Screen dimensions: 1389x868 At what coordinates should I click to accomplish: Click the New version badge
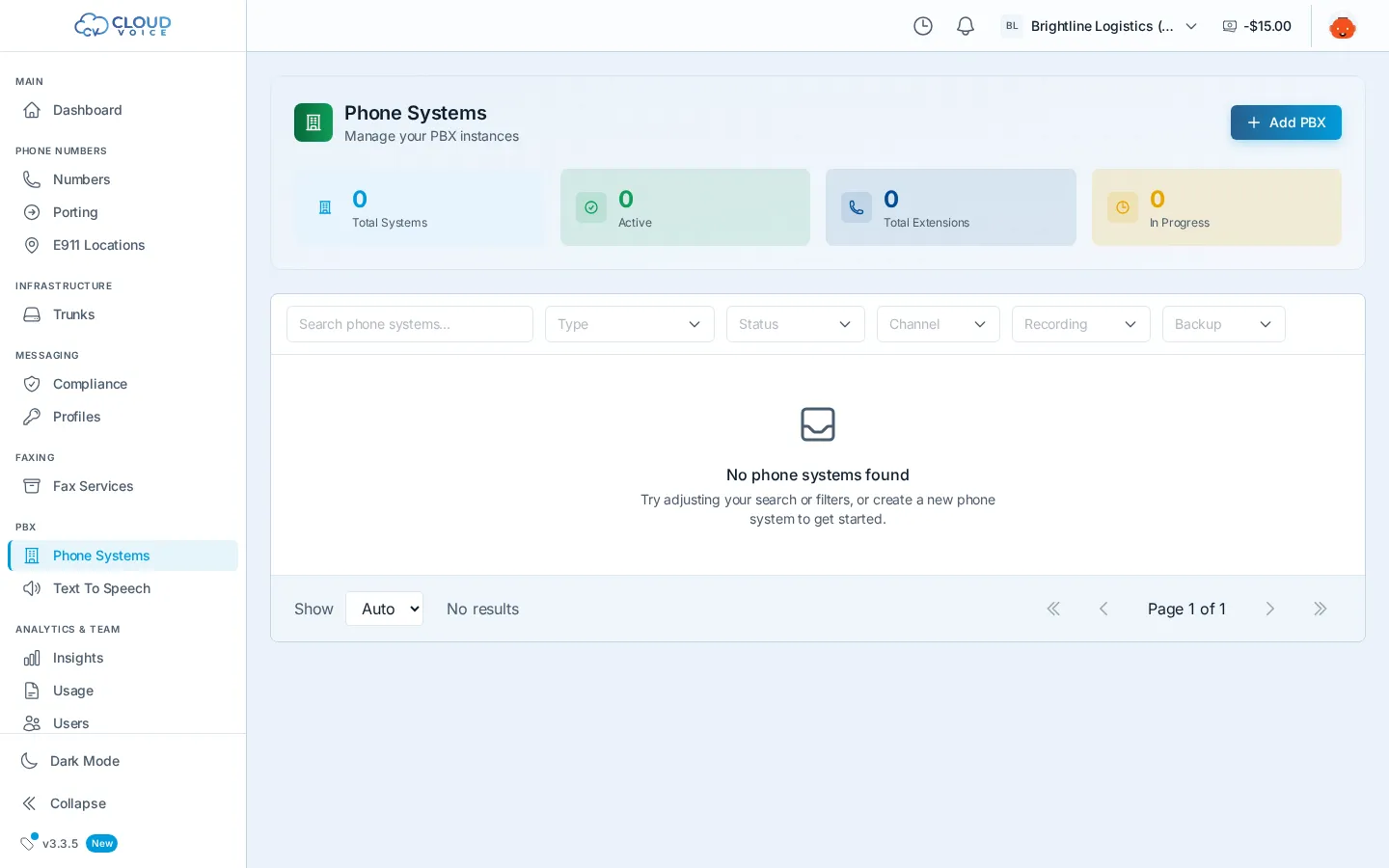[x=102, y=843]
